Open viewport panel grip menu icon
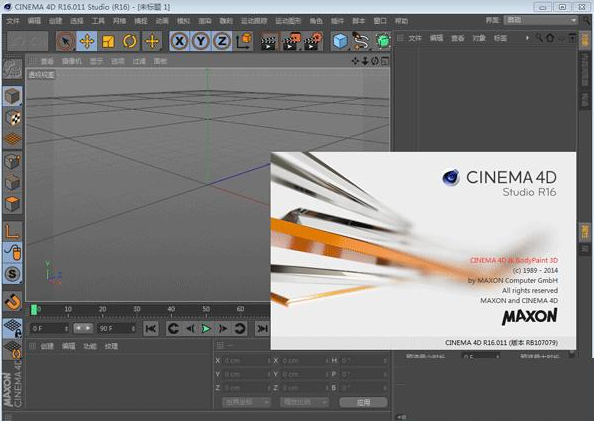This screenshot has height=421, width=594. (x=33, y=61)
